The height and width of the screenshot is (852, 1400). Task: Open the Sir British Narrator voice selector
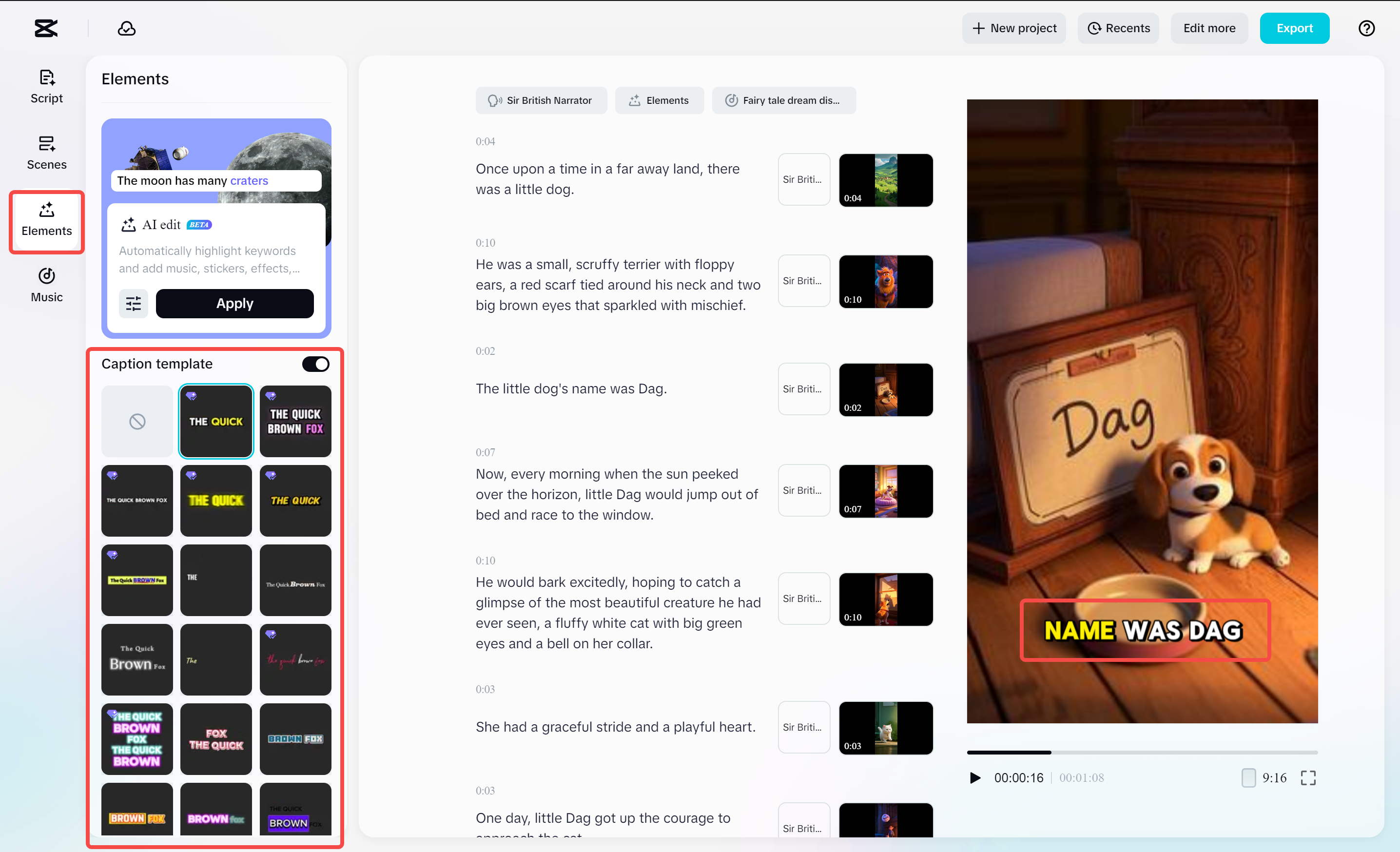[541, 100]
